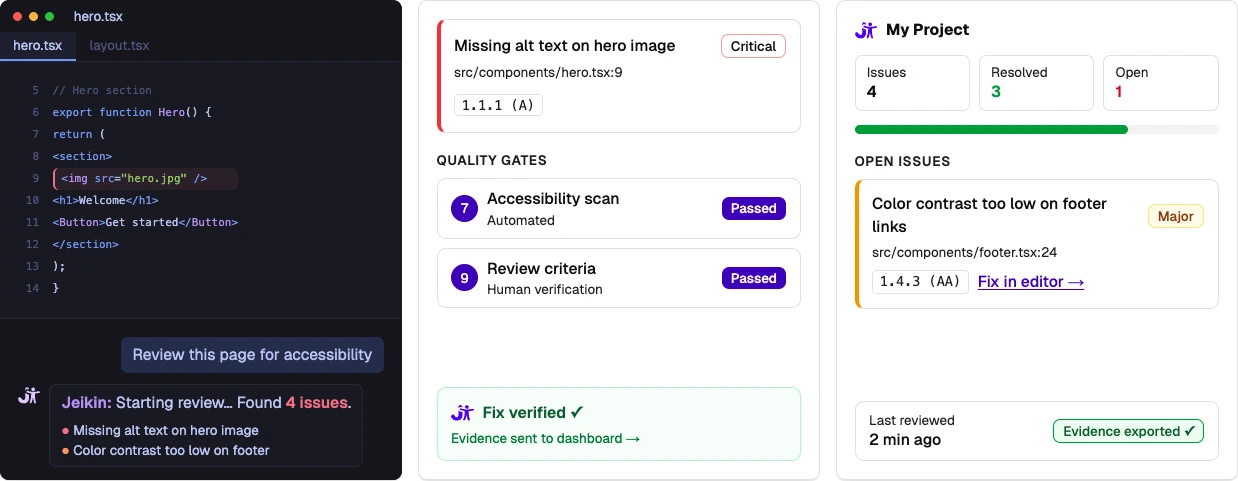
Task: Click the Jelkin icon next to Fix verified
Action: click(461, 412)
